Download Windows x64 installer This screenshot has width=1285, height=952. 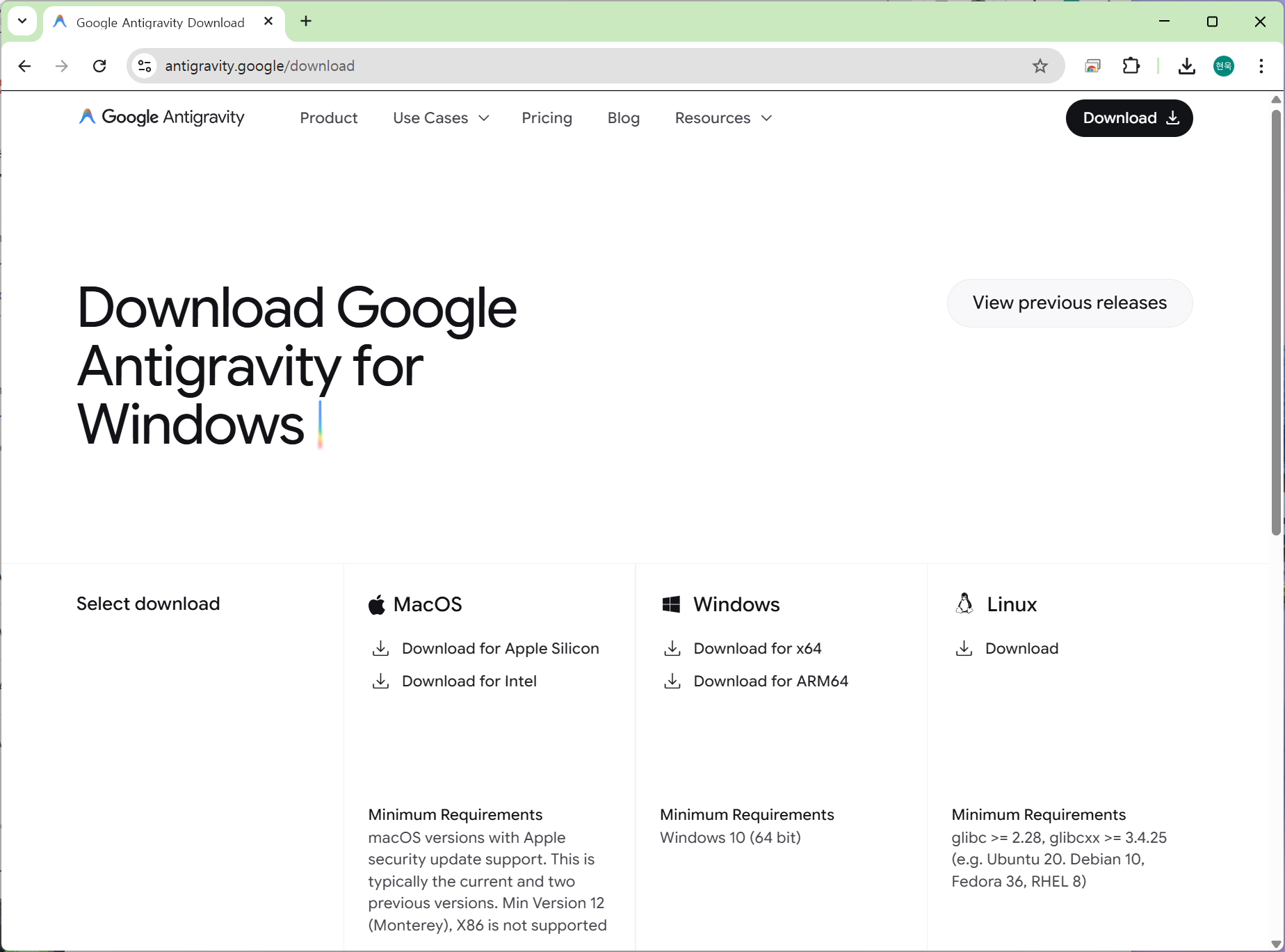point(757,648)
